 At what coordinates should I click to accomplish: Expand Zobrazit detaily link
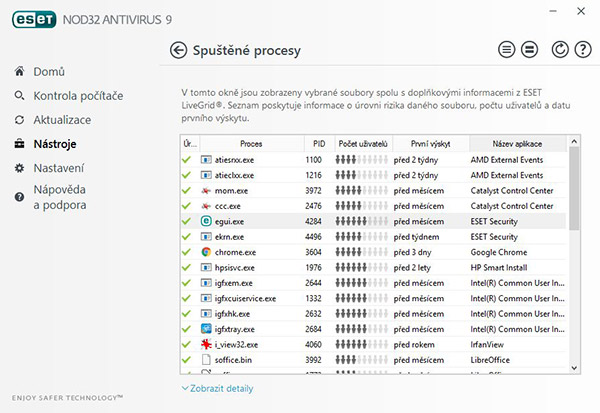[217, 389]
